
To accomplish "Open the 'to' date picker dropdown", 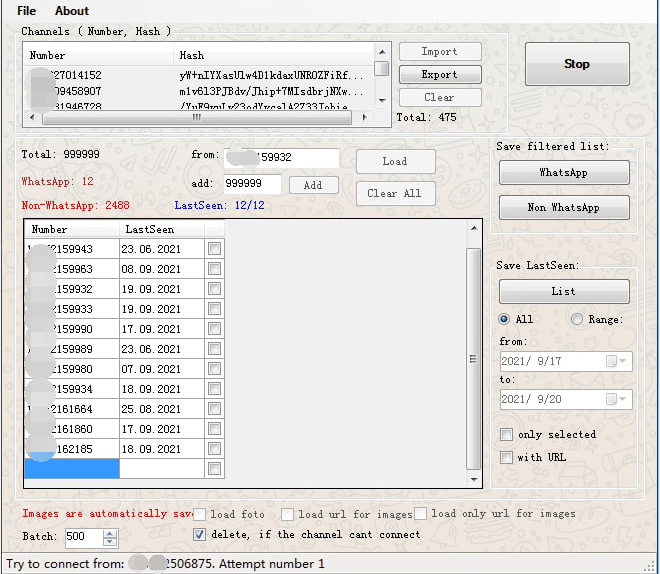I will 622,399.
